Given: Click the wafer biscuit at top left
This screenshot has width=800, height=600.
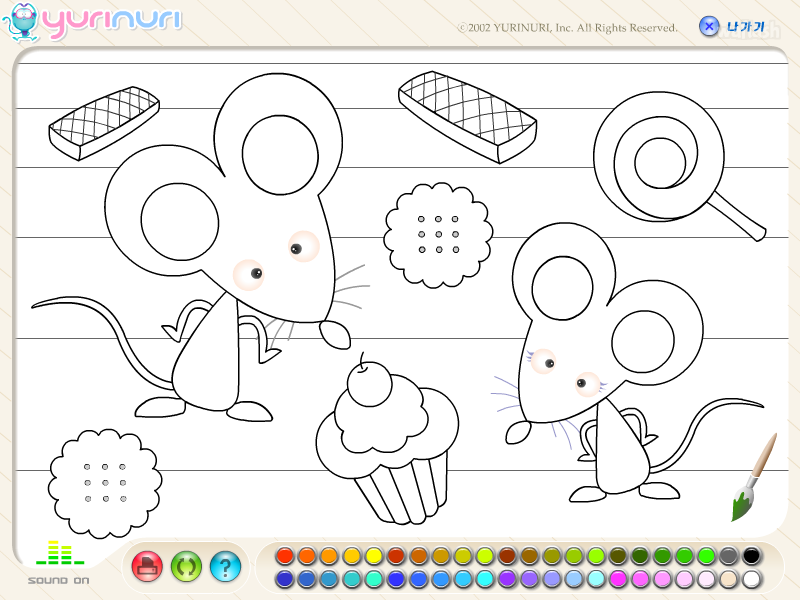Looking at the screenshot, I should click(x=104, y=123).
